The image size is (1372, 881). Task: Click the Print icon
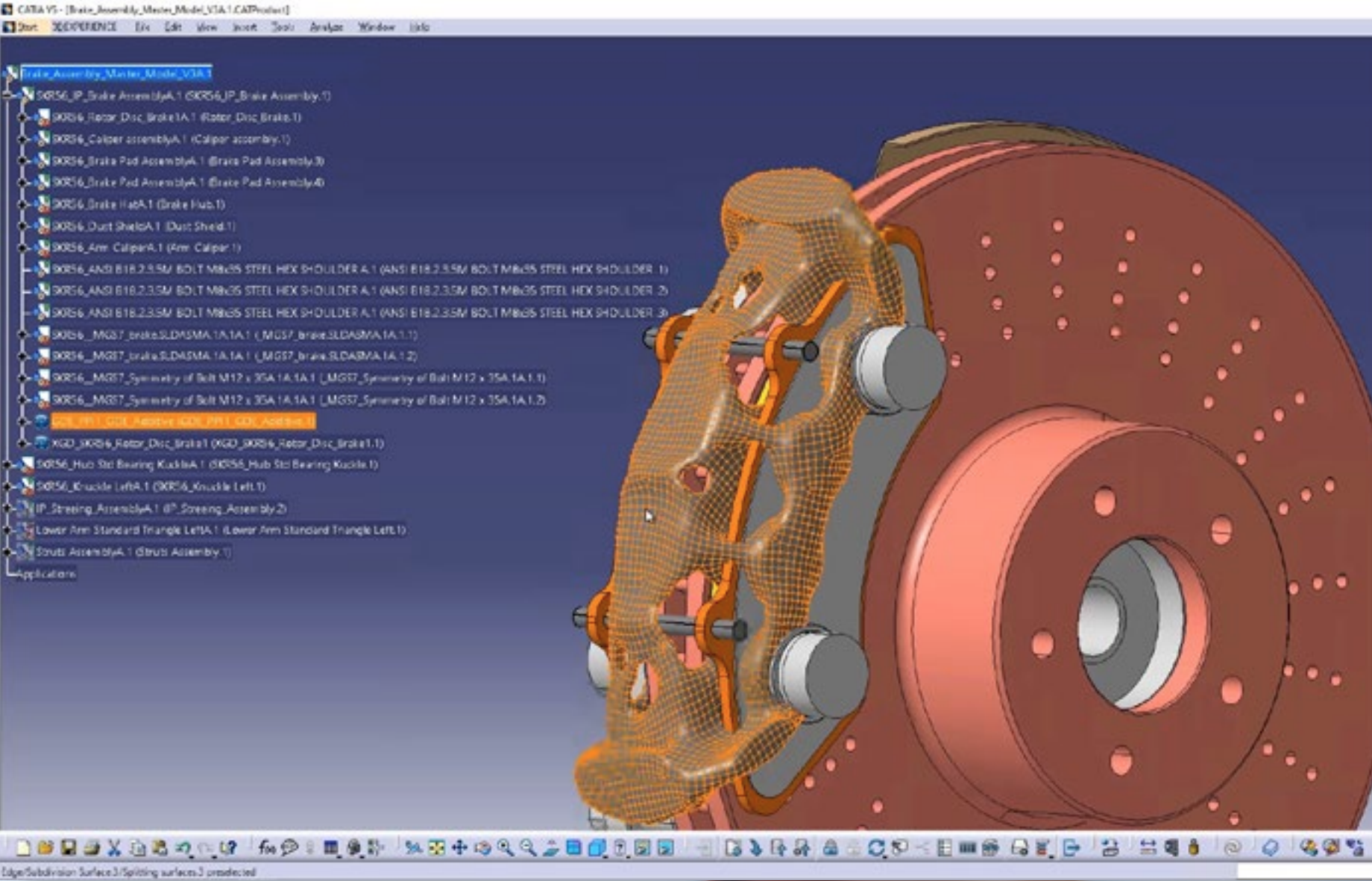92,850
